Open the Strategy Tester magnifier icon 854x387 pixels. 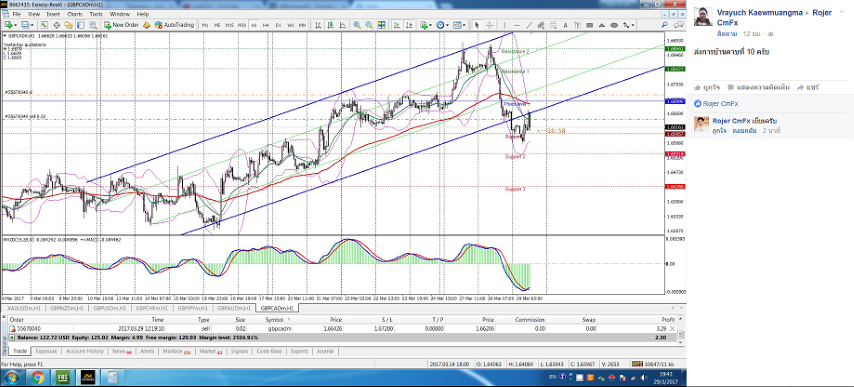(x=92, y=24)
